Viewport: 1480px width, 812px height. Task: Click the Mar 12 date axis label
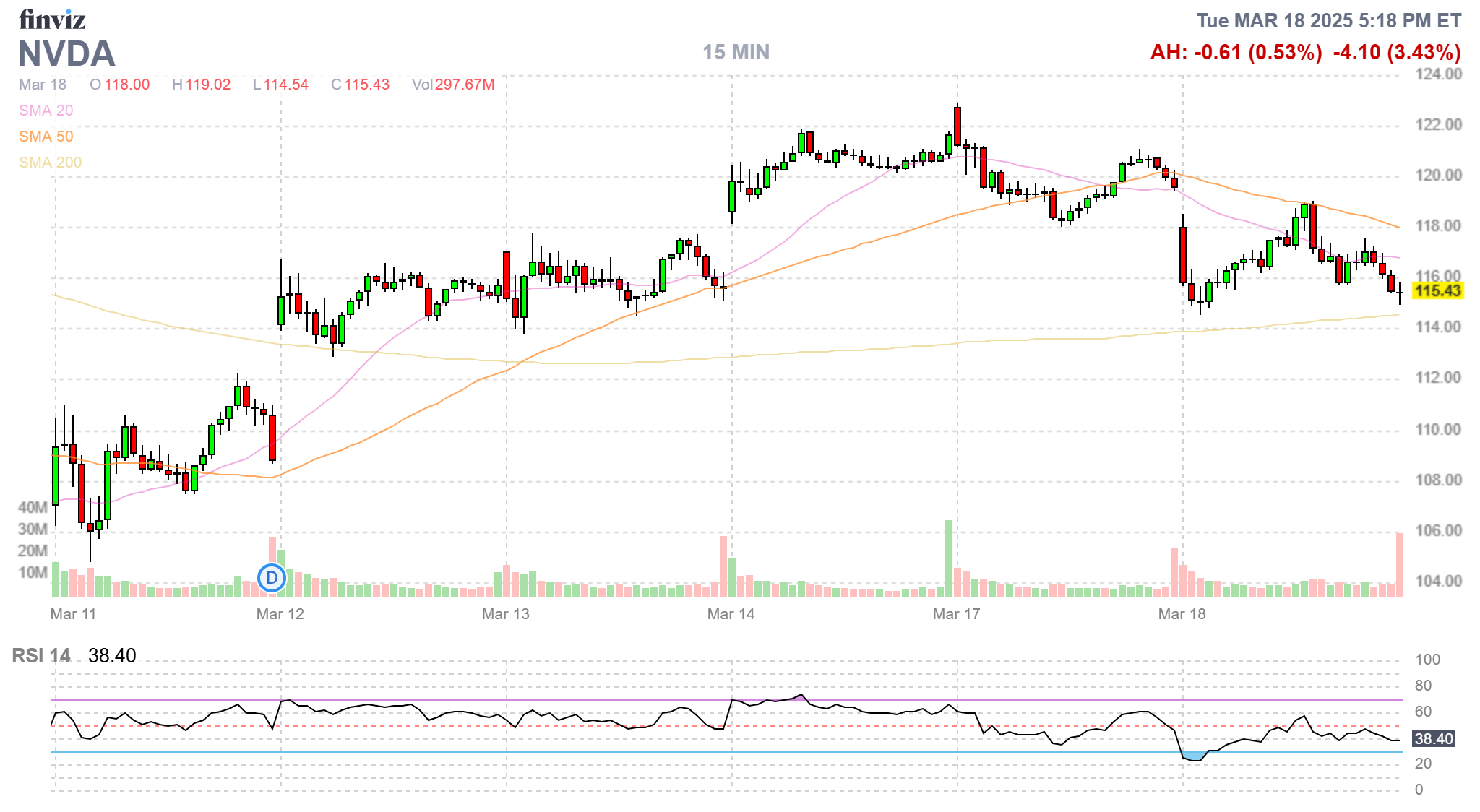(280, 614)
